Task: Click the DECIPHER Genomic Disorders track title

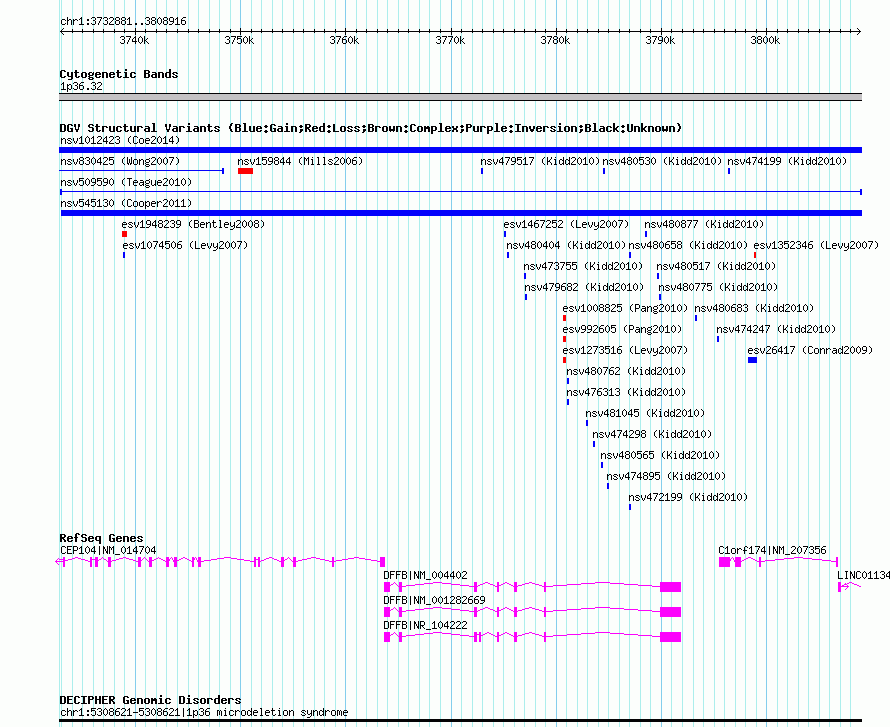Action: coord(150,700)
